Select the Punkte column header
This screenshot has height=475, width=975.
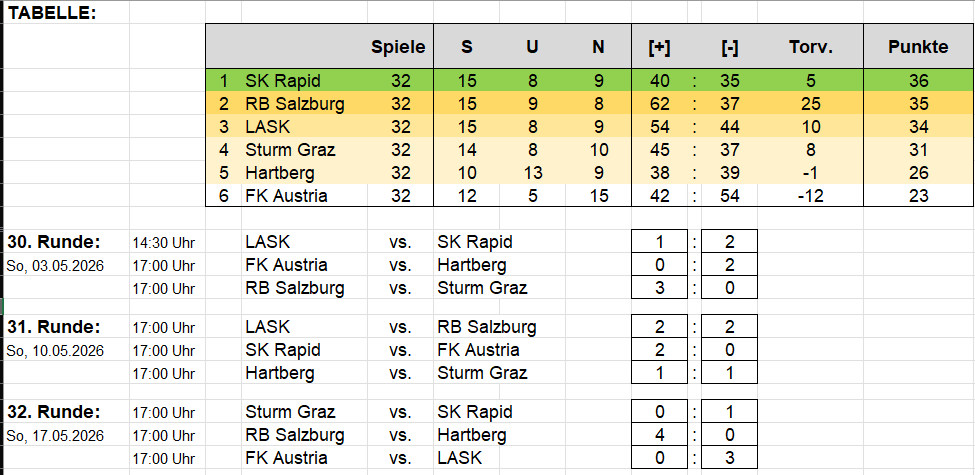919,47
